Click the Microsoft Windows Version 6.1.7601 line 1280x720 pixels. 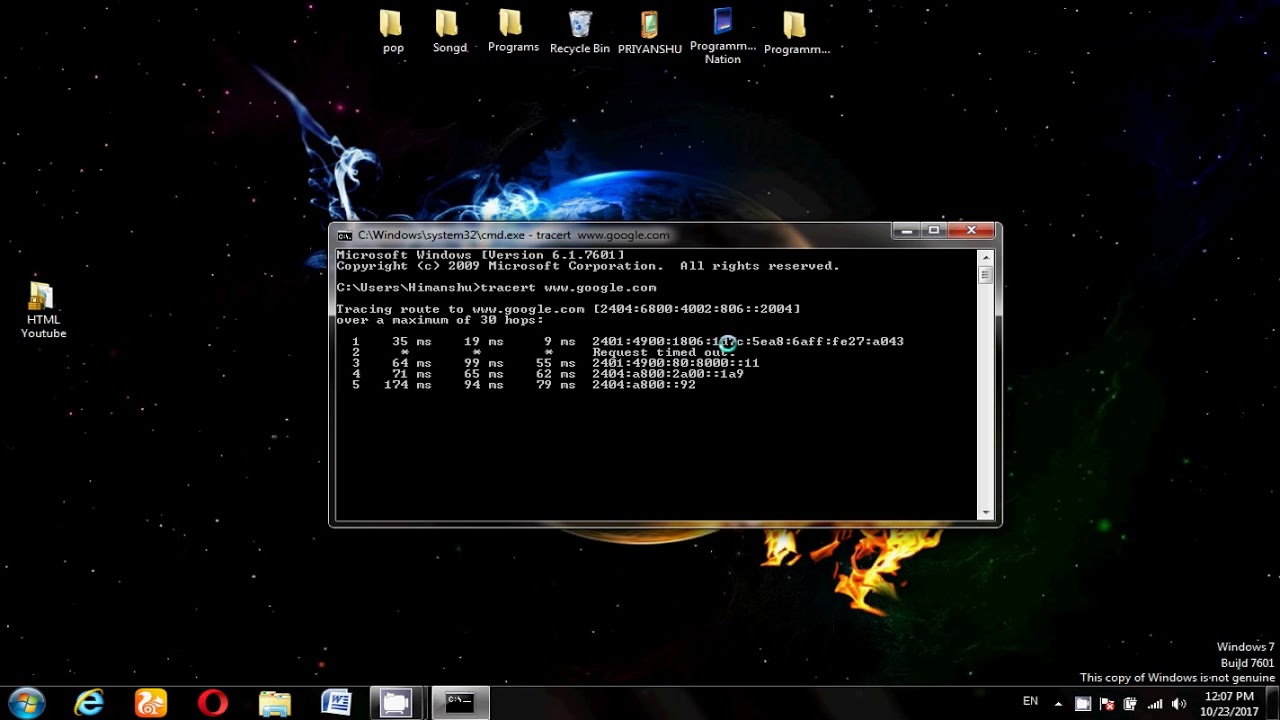click(480, 256)
